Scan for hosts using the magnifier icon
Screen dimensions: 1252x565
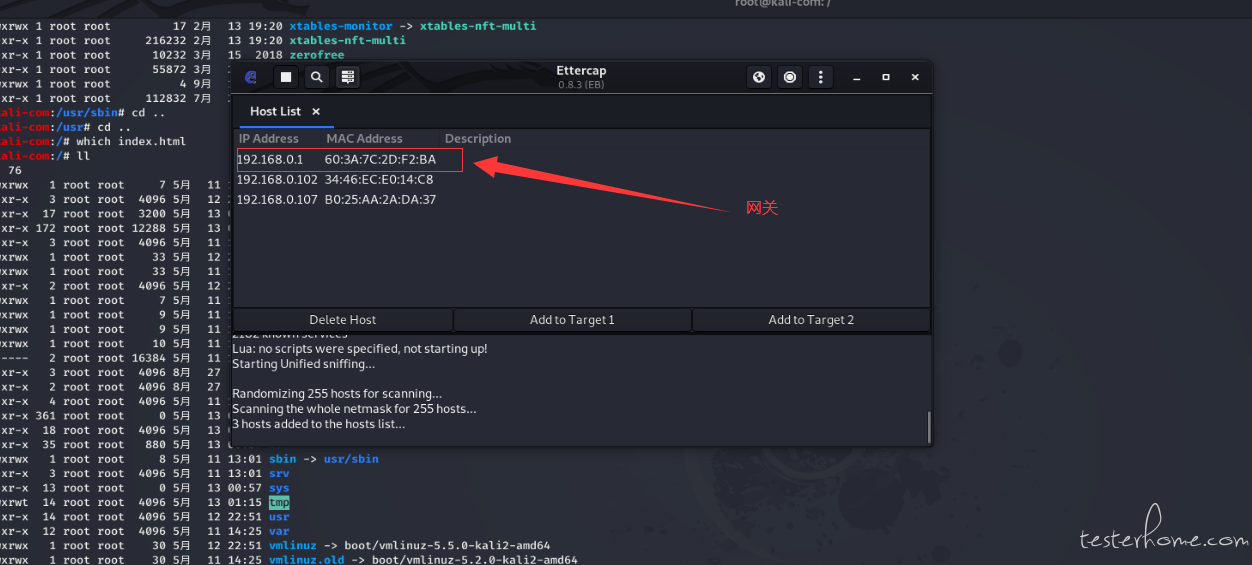[316, 77]
